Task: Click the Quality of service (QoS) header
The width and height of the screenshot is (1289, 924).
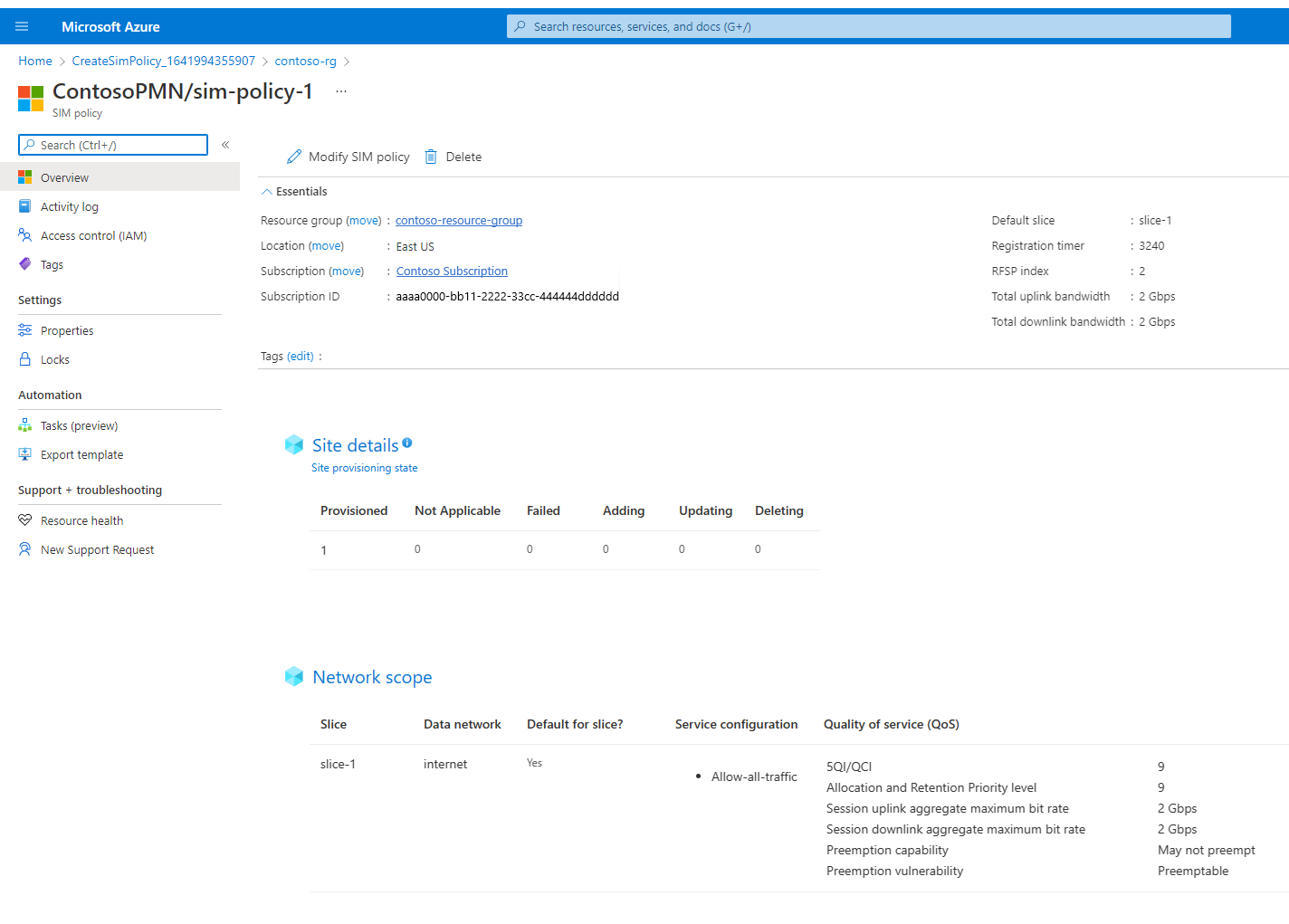Action: tap(892, 724)
